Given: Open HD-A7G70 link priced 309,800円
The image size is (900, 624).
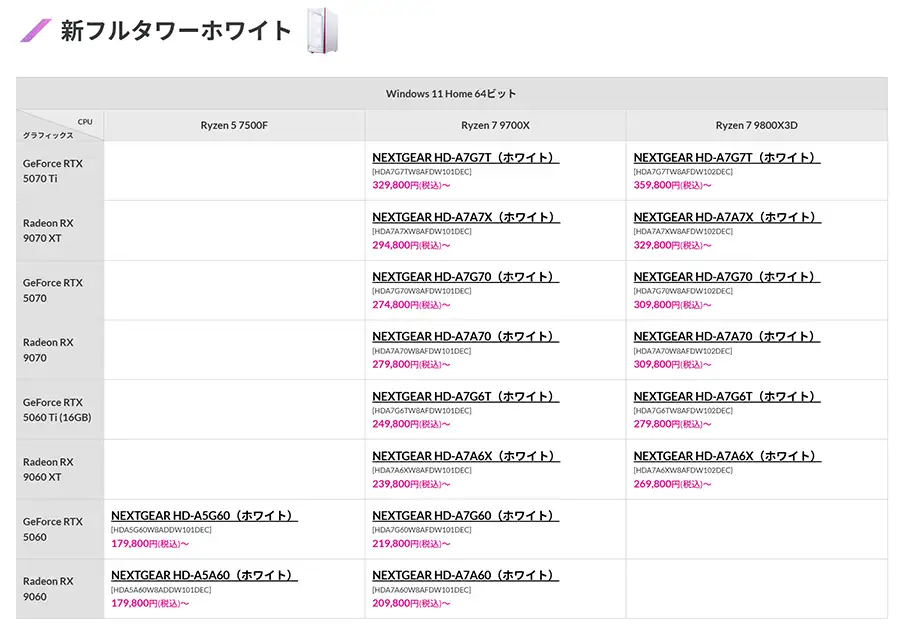Looking at the screenshot, I should coord(726,277).
